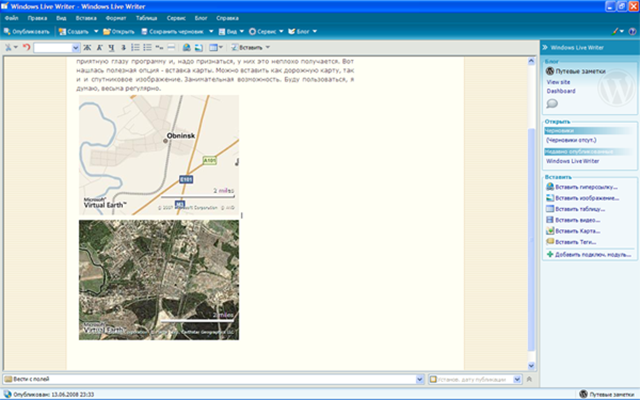640x400 pixels.
Task: Click Вставить таблицу... in the sidebar
Action: [x=580, y=209]
